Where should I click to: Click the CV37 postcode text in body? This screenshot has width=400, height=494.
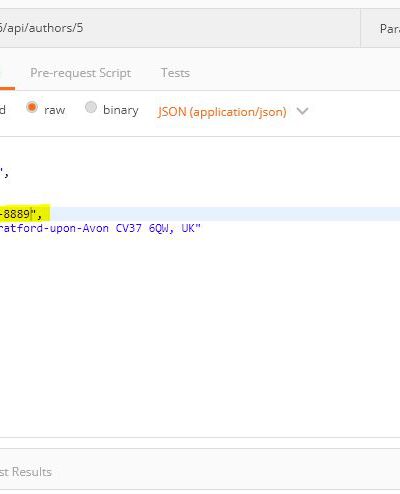click(129, 228)
